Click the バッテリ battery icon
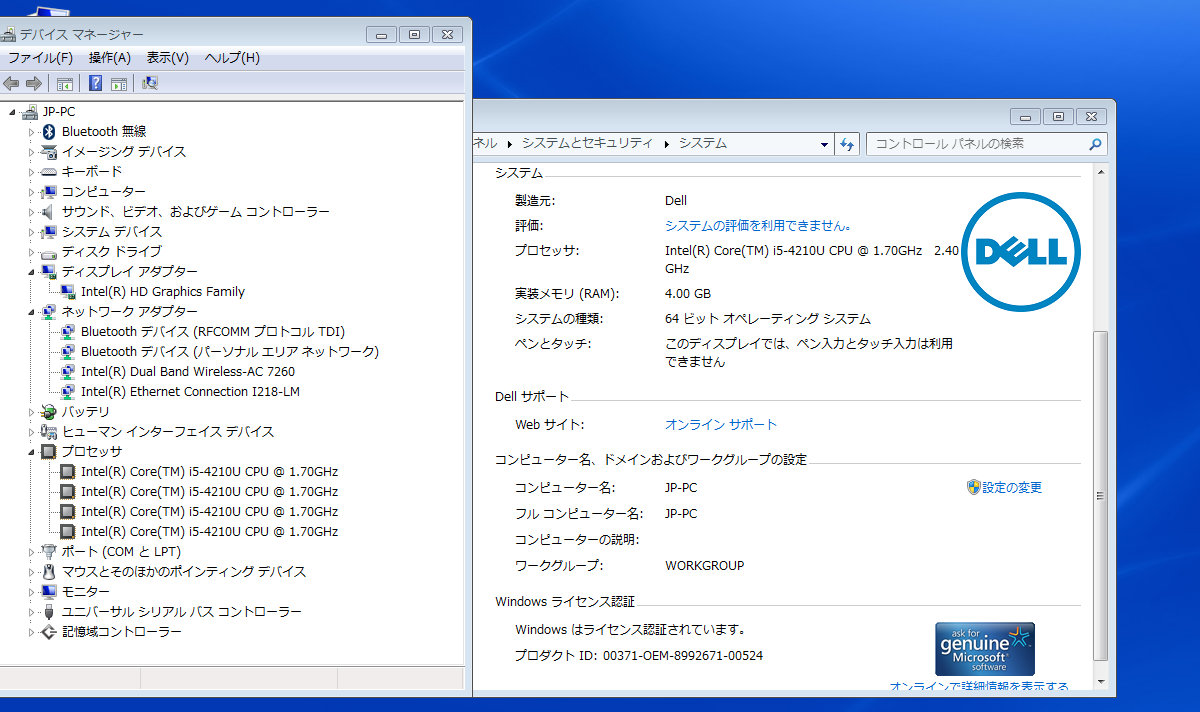This screenshot has width=1200, height=712. coord(49,411)
